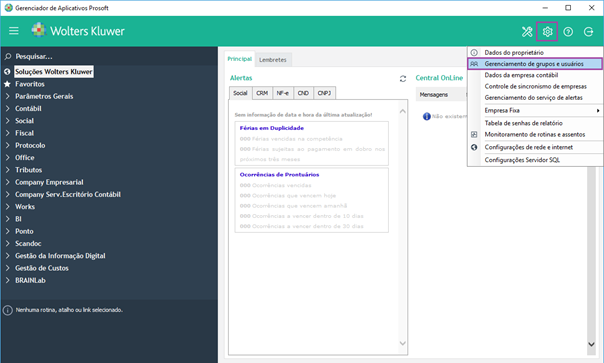Viewport: 604px width, 363px height.
Task: Switch to the Lembretes tab
Action: 273,60
